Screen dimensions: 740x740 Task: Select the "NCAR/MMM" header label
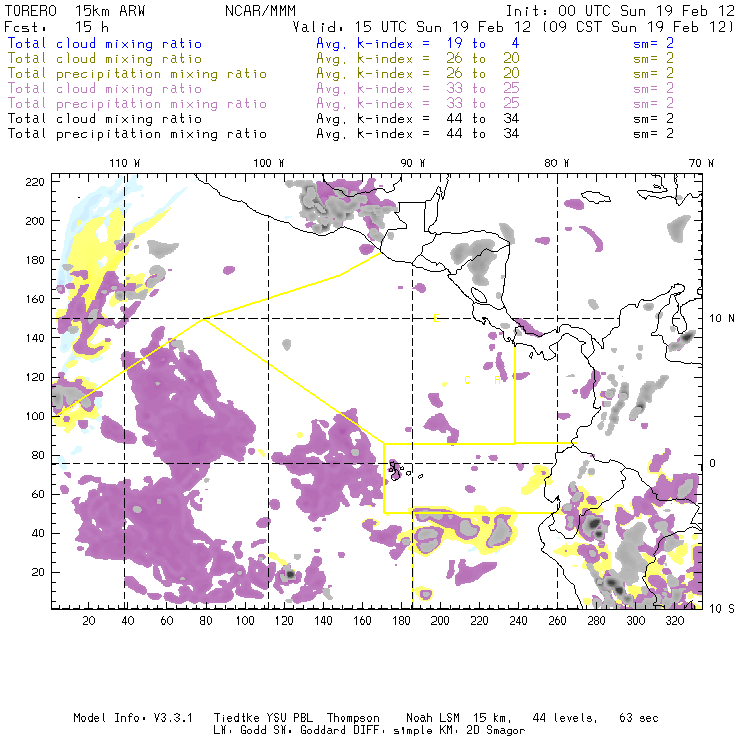click(260, 11)
